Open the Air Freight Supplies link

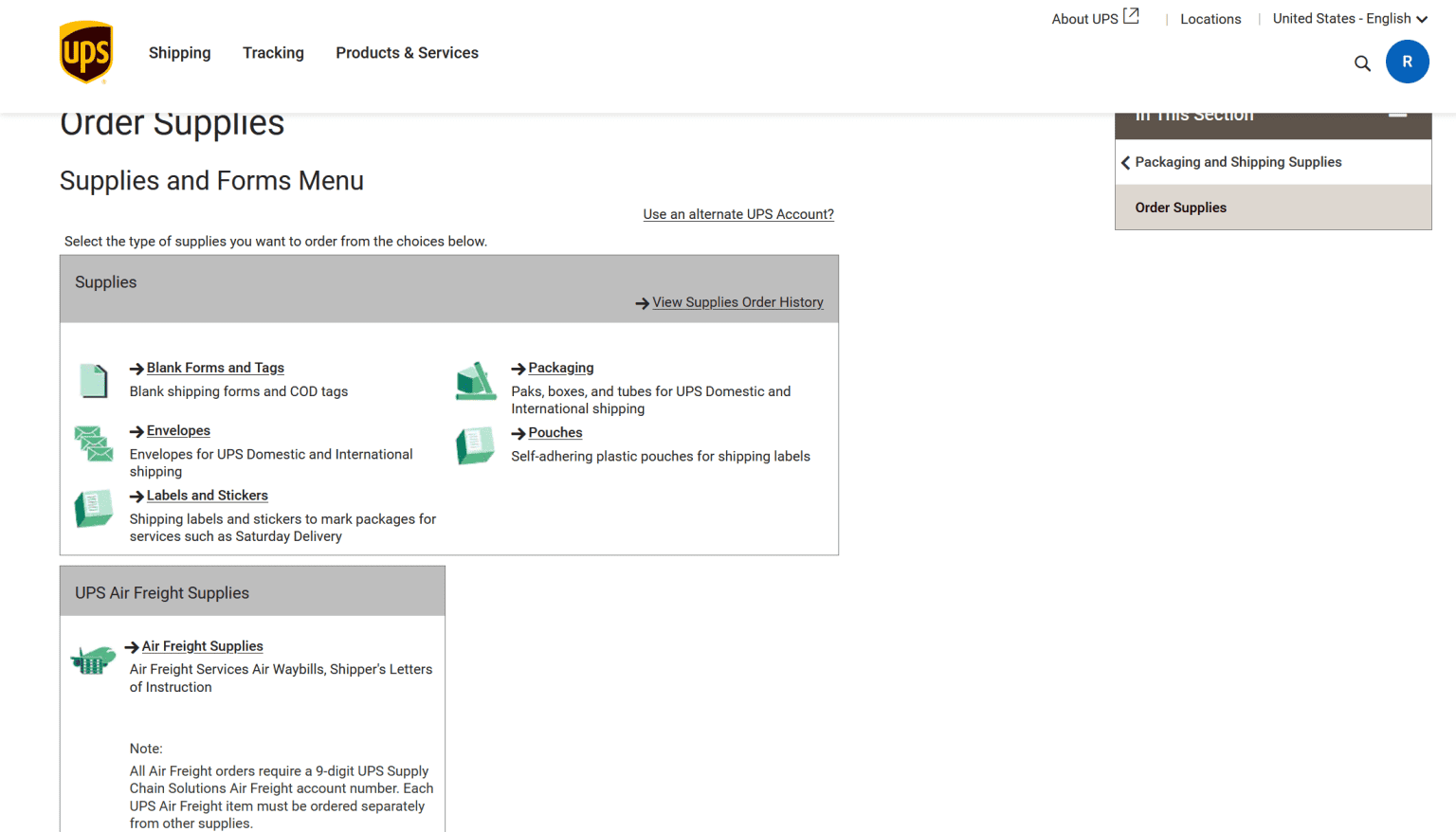coord(202,646)
